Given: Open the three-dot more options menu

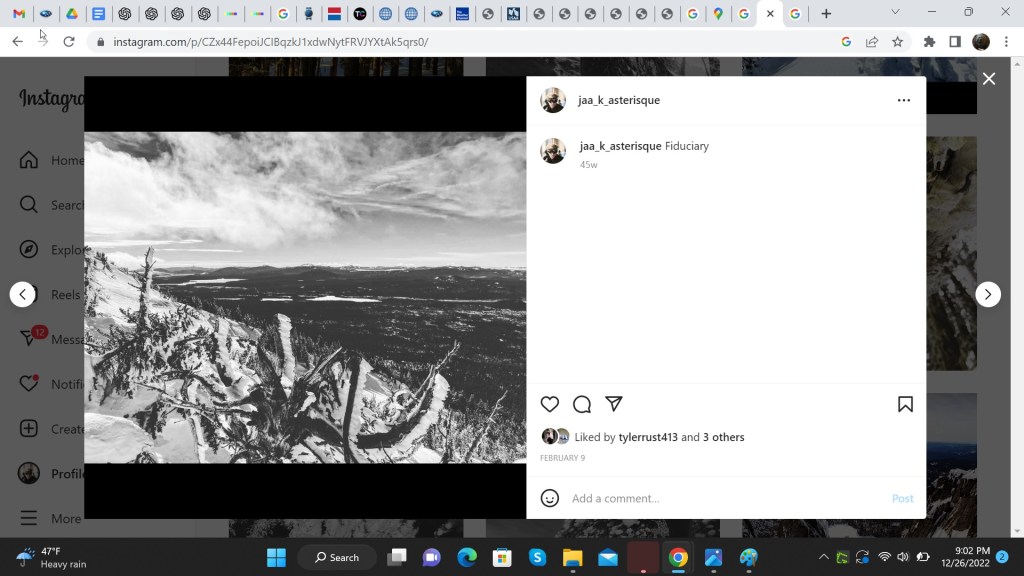Looking at the screenshot, I should 904,100.
